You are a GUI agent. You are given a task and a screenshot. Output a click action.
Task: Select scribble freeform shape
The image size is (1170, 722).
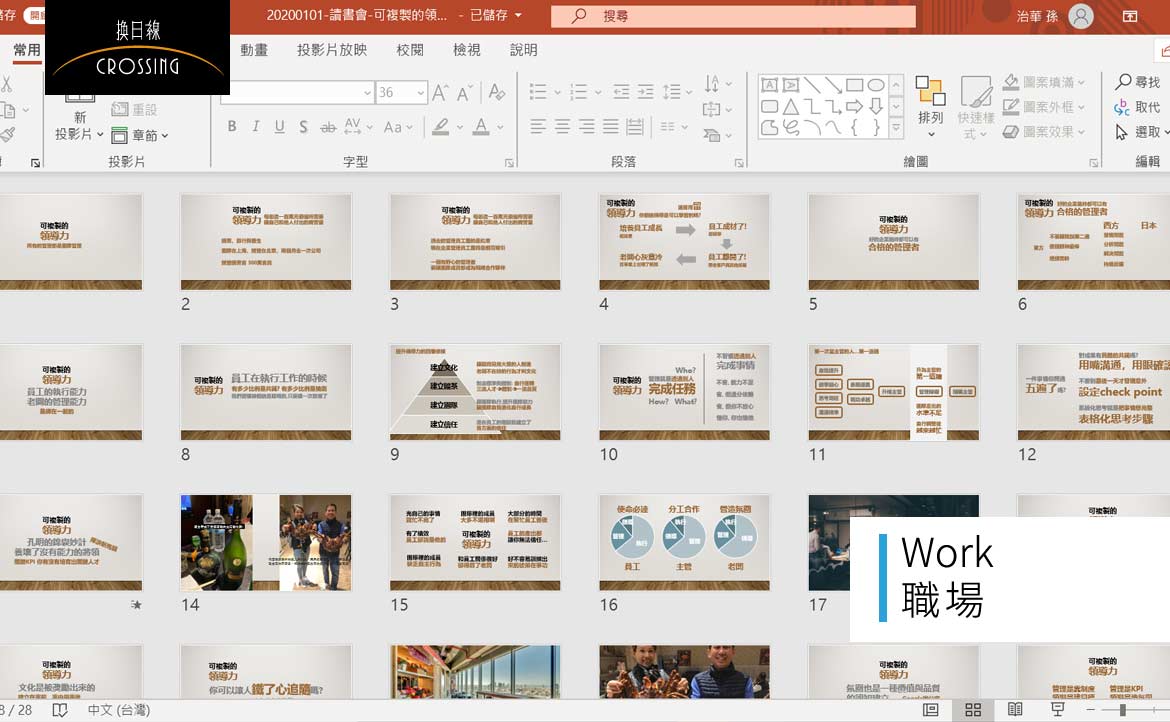pos(791,128)
